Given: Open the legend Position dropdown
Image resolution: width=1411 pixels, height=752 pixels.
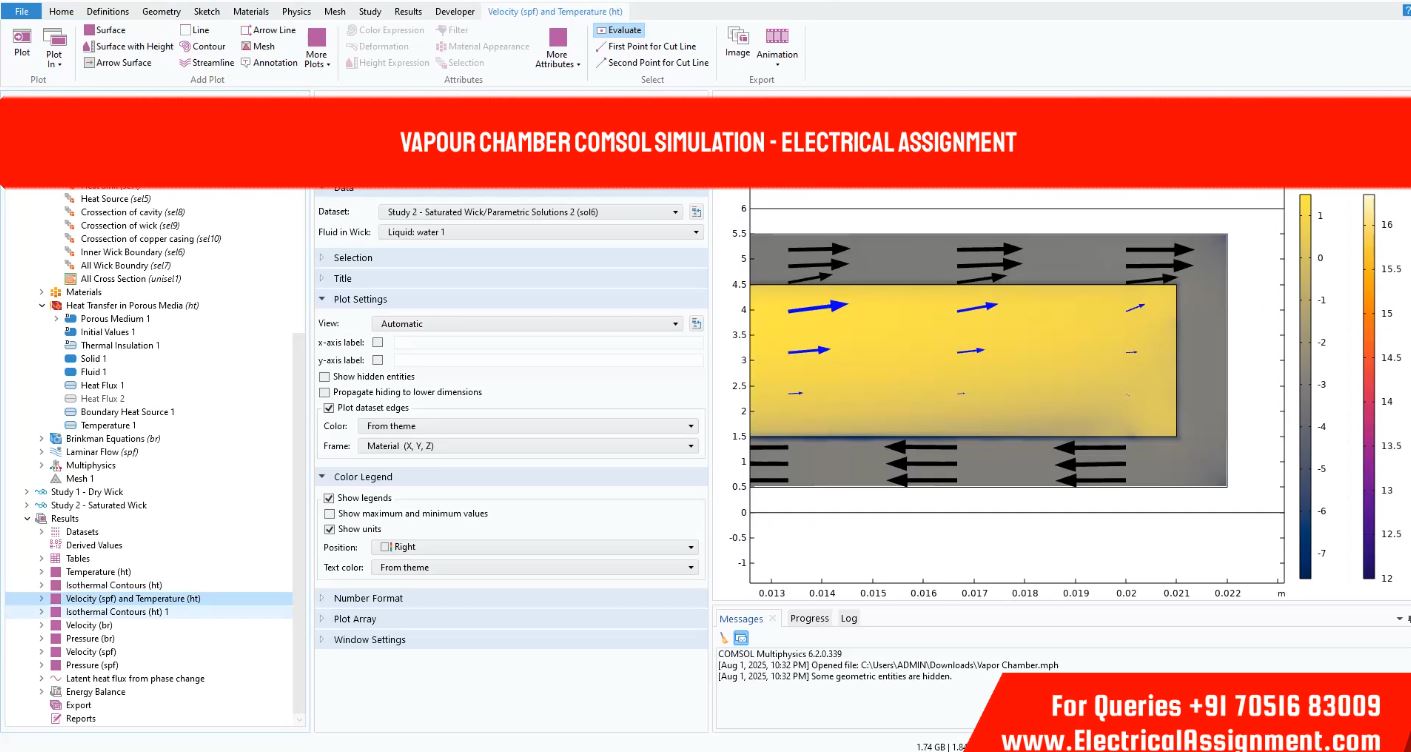Looking at the screenshot, I should (537, 547).
